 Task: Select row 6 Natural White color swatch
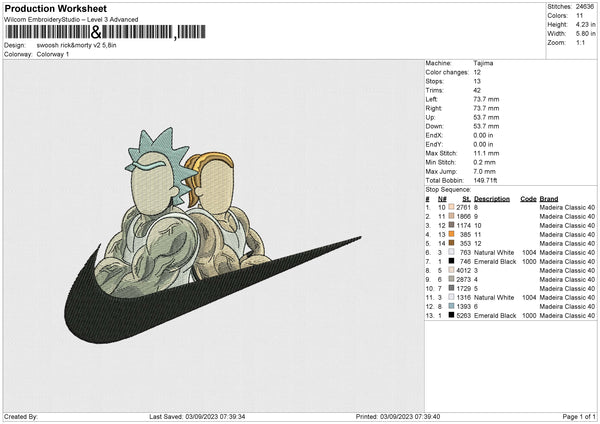pos(452,252)
